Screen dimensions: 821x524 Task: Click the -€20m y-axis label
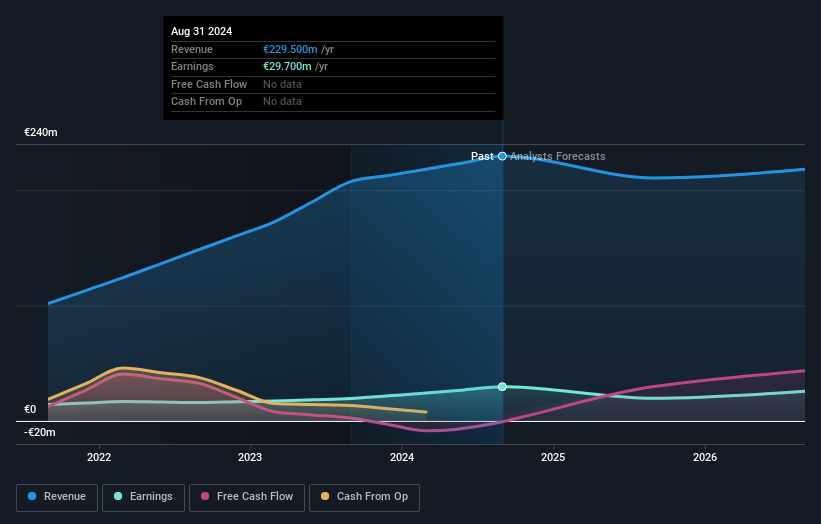[x=40, y=432]
